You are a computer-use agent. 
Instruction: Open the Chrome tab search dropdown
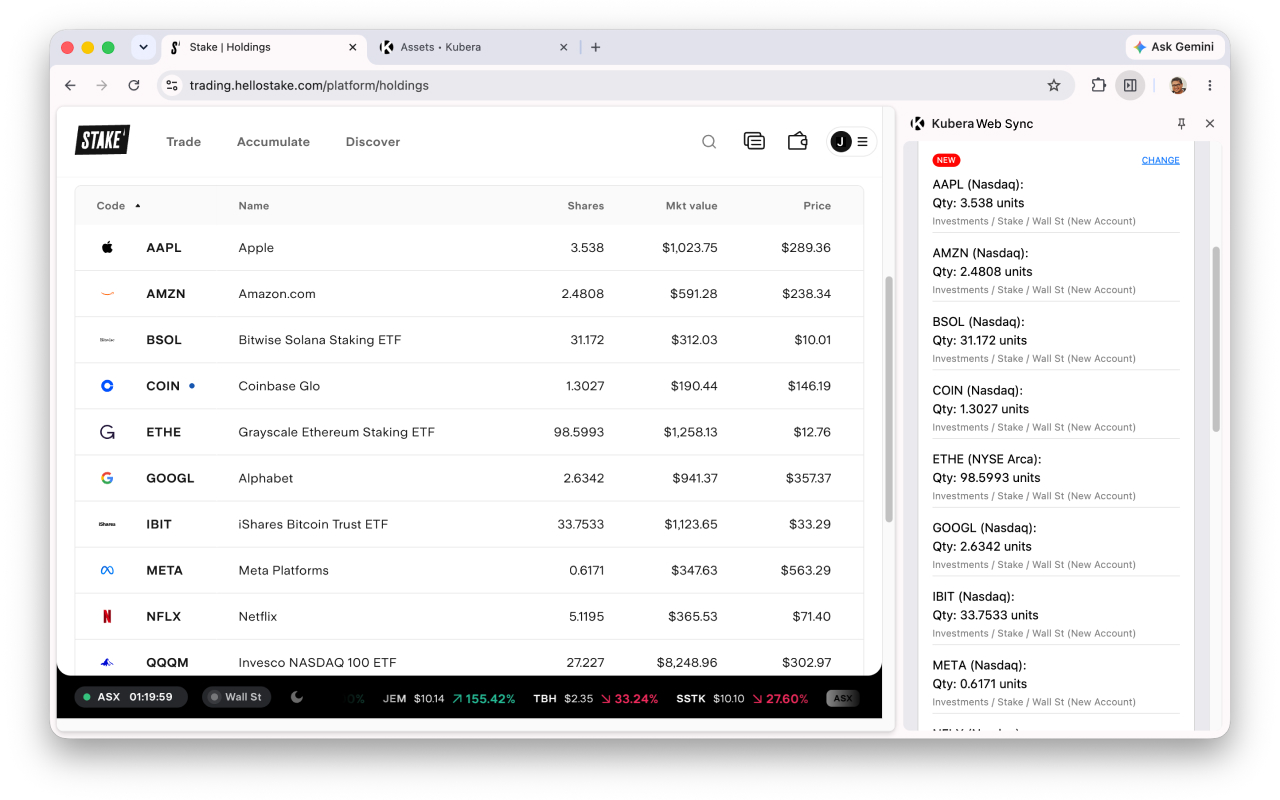click(x=143, y=47)
